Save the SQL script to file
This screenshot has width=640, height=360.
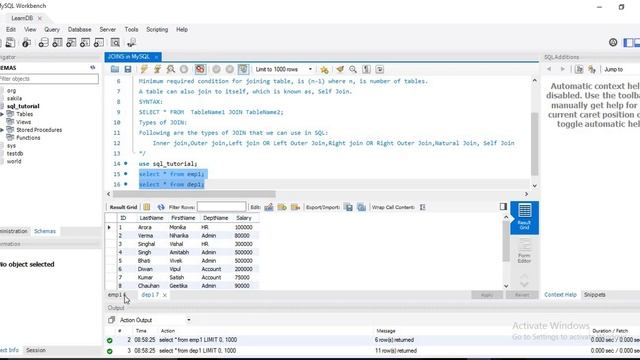[x=128, y=69]
